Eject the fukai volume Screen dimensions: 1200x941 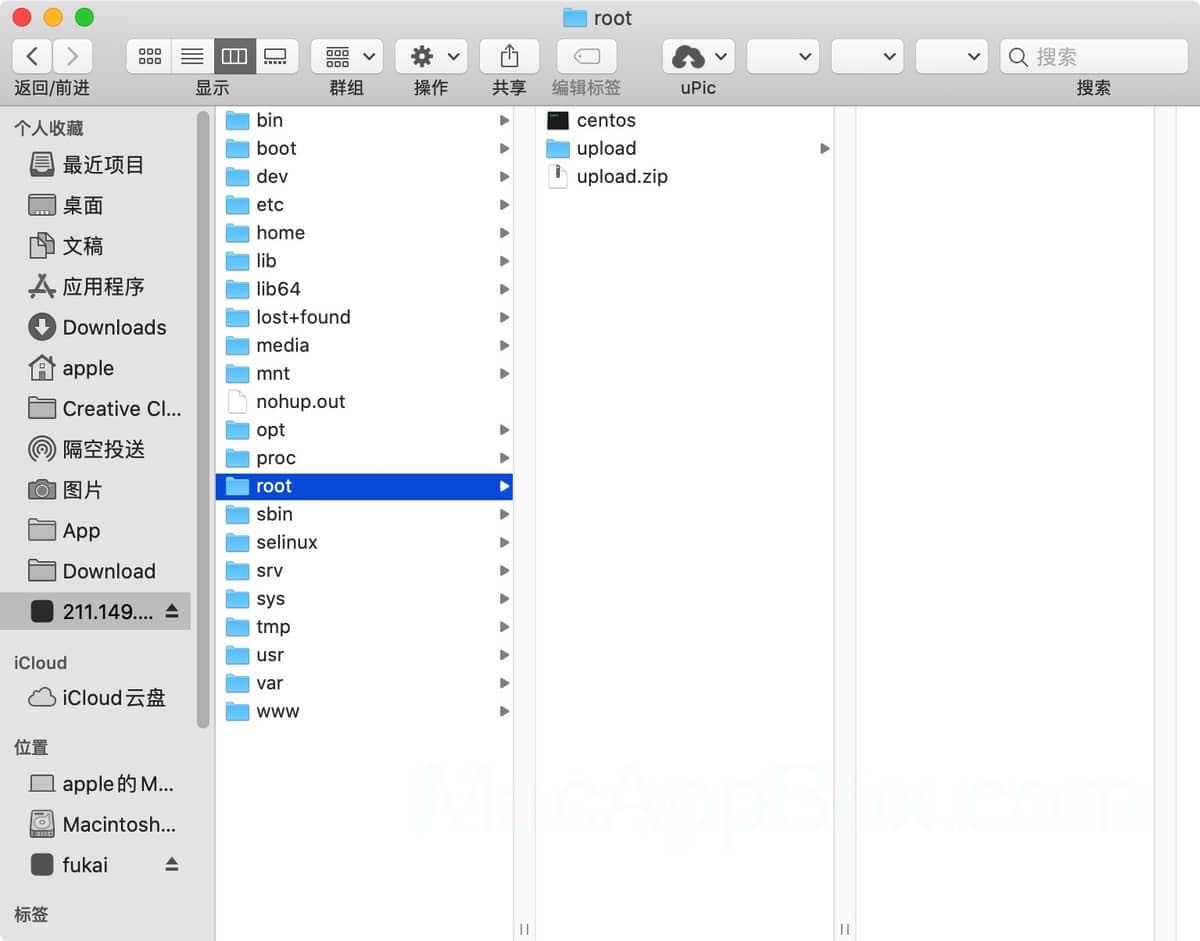[172, 864]
